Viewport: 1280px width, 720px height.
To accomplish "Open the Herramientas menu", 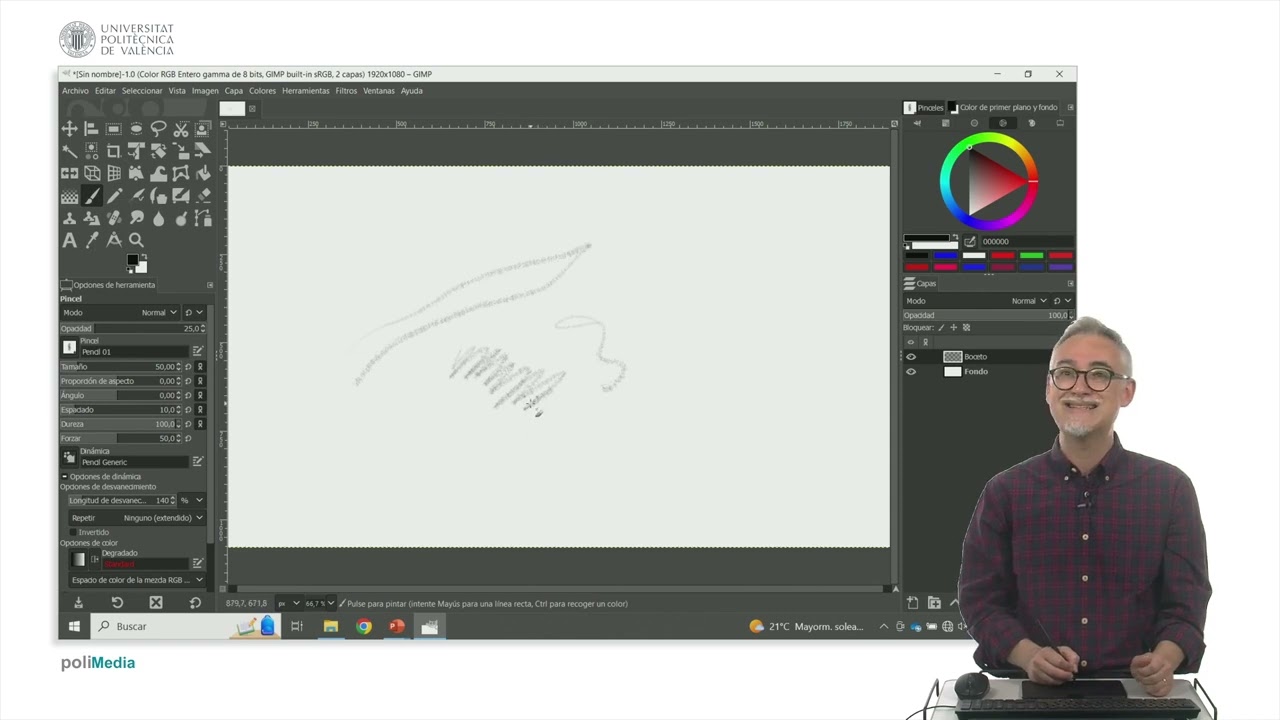I will coord(305,91).
